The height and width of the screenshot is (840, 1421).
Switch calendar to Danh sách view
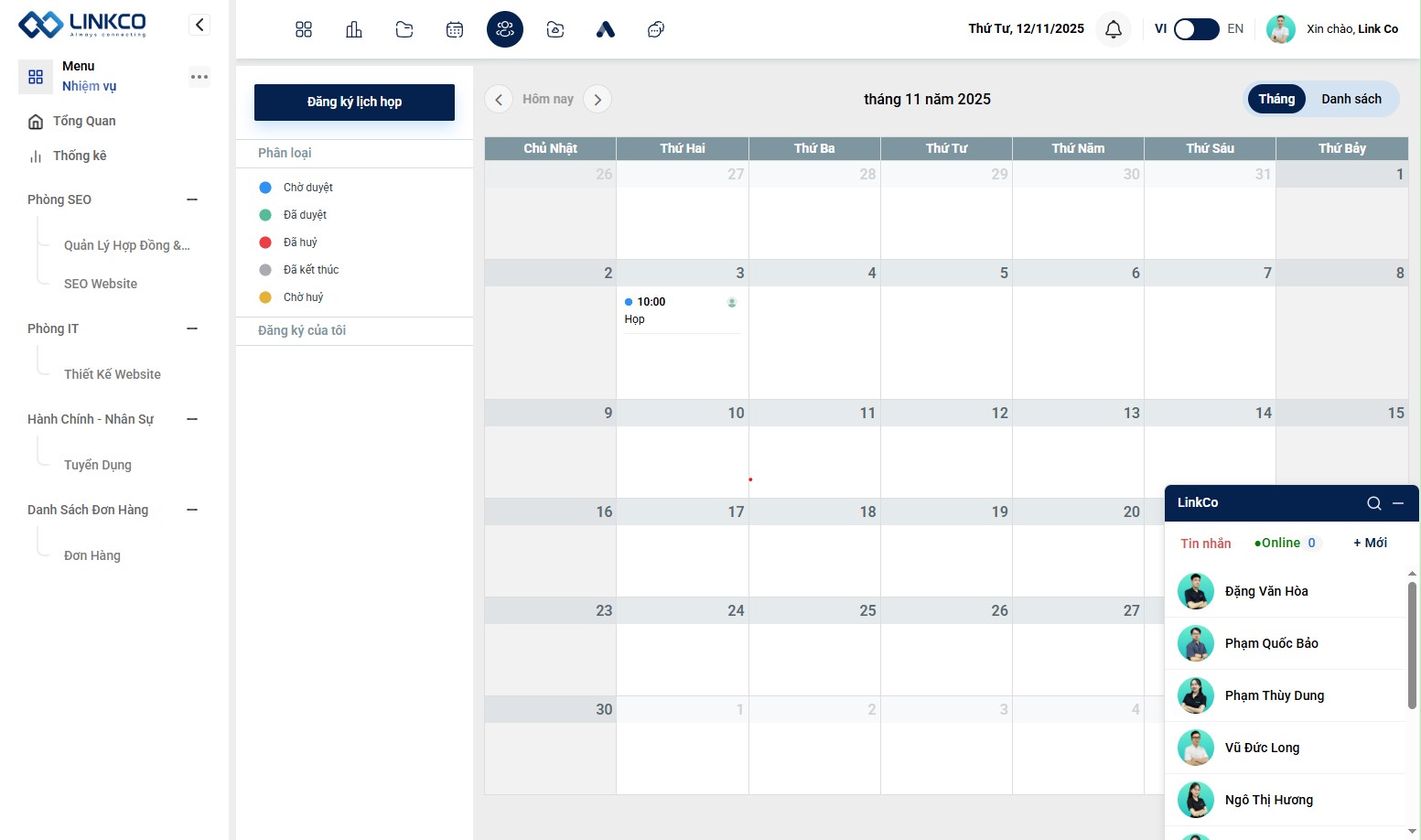click(1351, 99)
